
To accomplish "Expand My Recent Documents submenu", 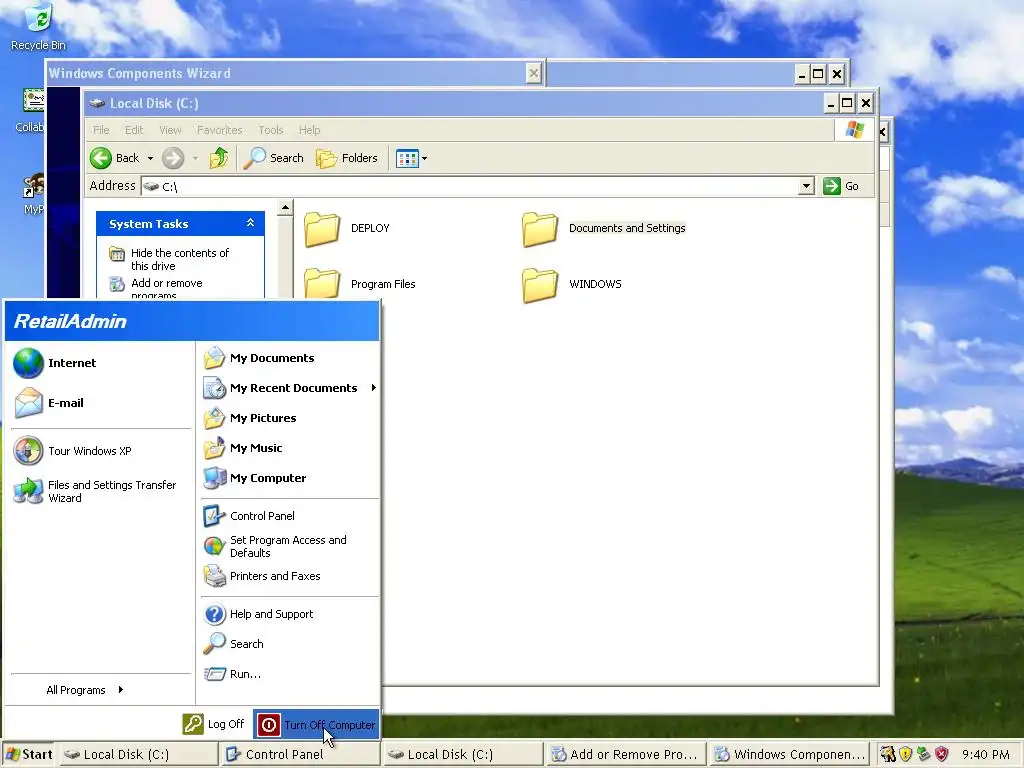I will coord(289,388).
